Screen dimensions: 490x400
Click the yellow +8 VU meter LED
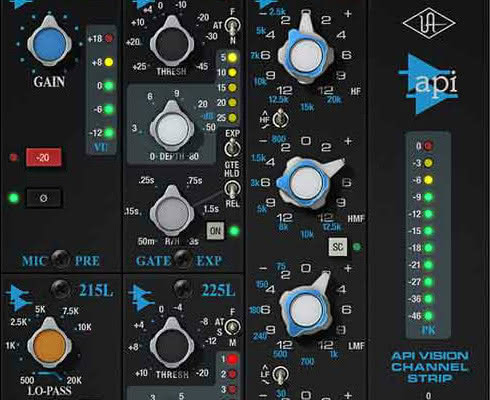pos(109,62)
